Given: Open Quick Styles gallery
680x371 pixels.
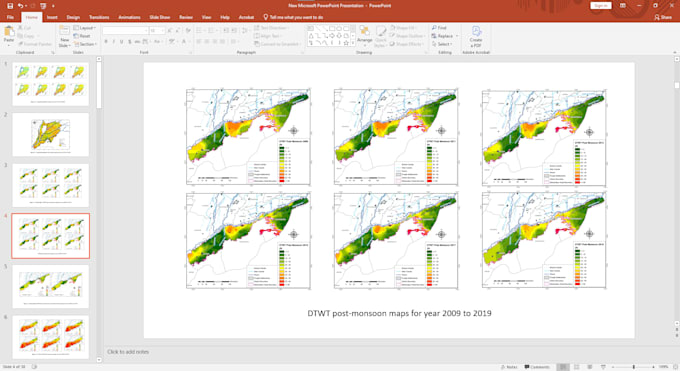Looking at the screenshot, I should [380, 36].
